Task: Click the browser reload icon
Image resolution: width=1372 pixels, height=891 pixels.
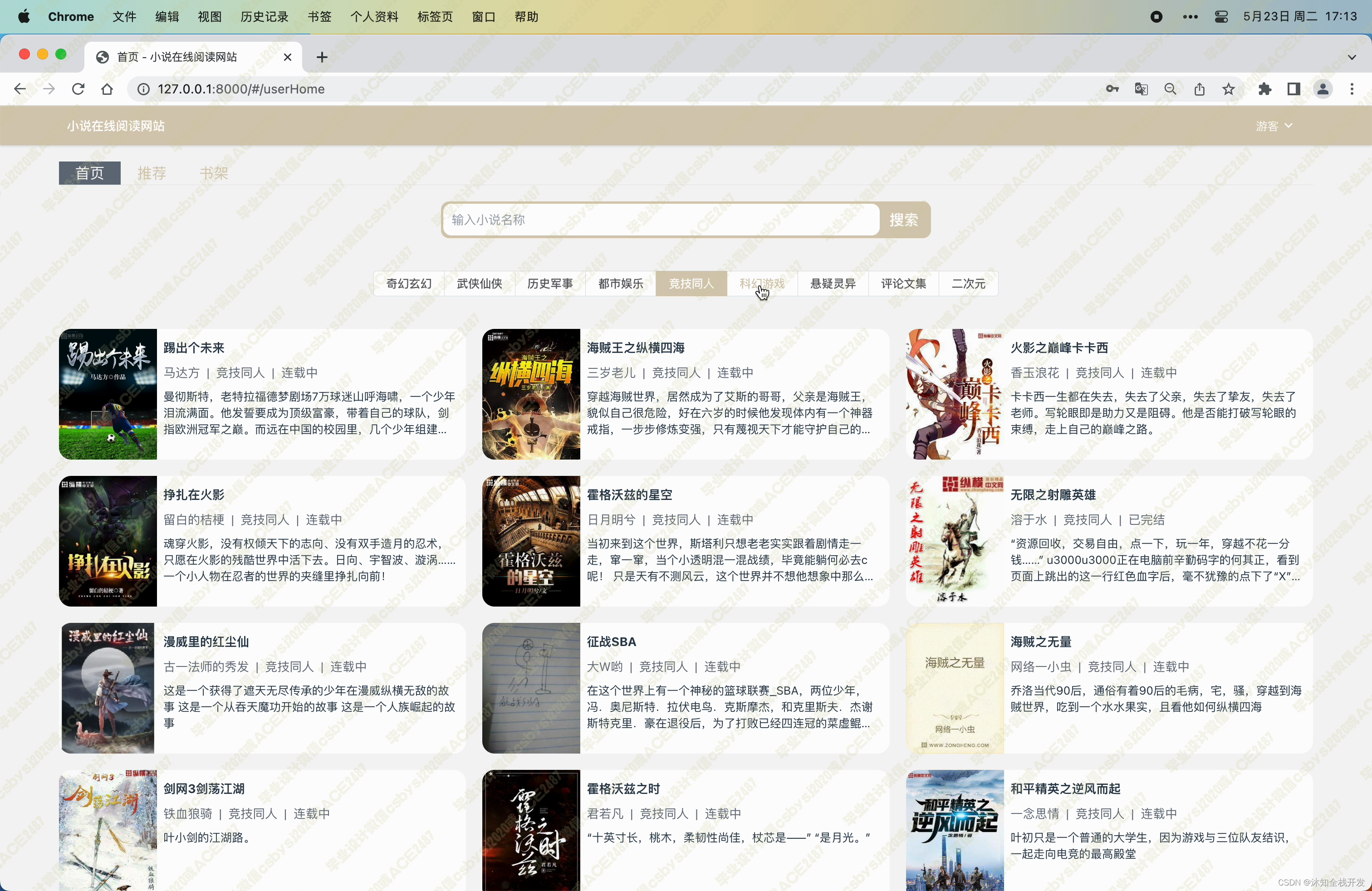Action: 78,89
